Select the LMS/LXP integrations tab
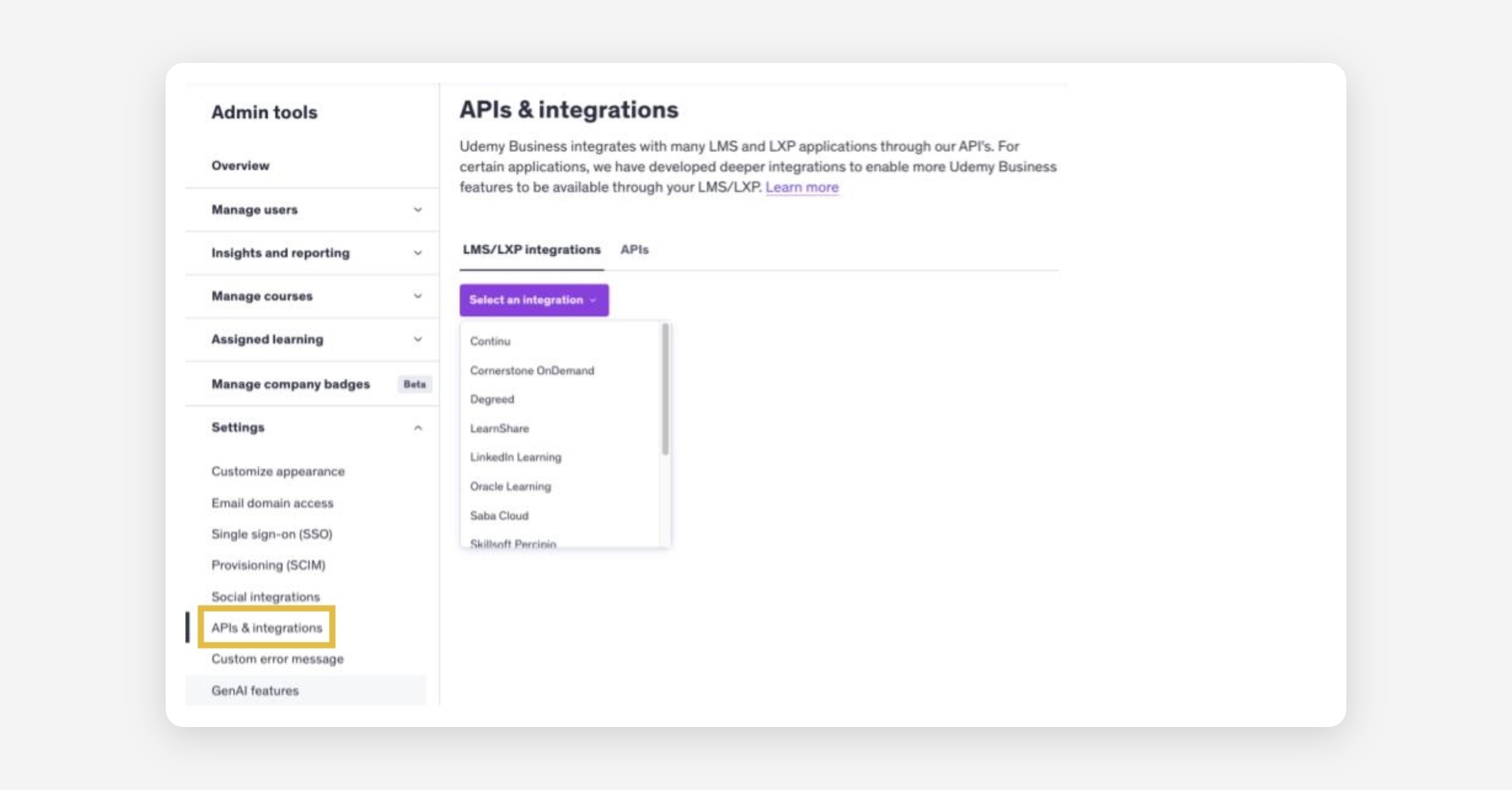This screenshot has height=790, width=1512. coord(532,249)
